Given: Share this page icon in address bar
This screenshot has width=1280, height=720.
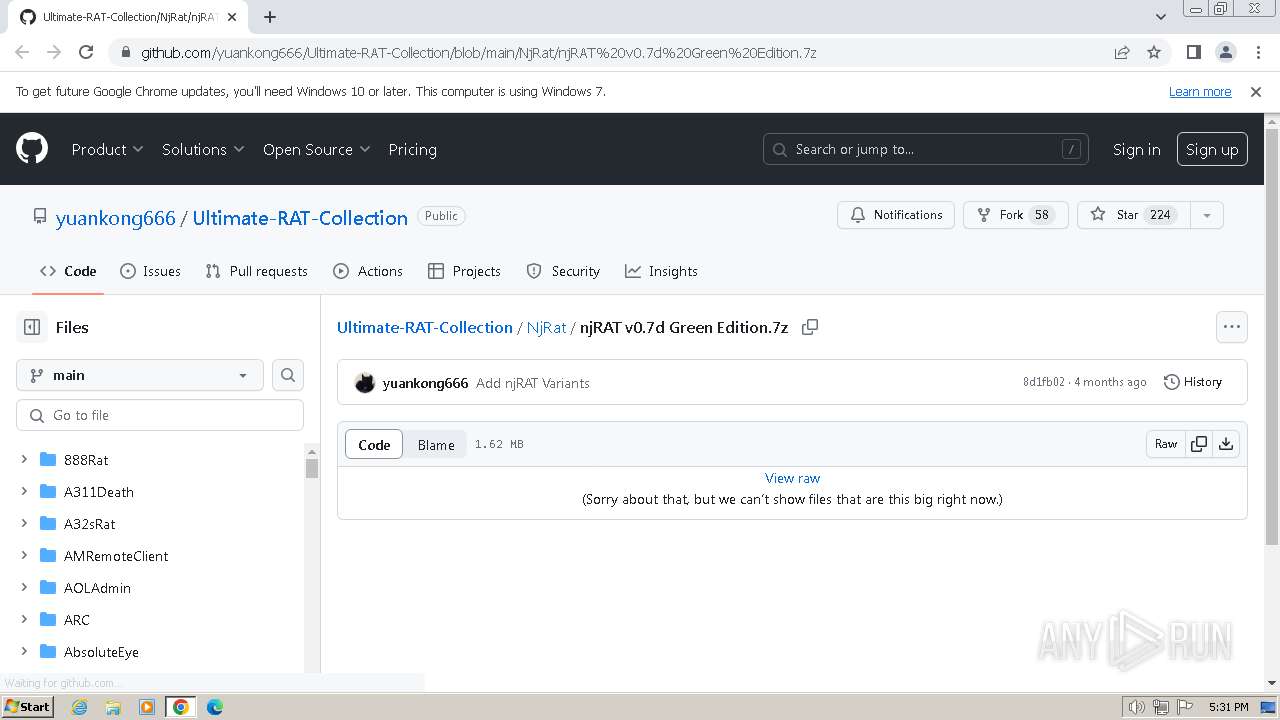Looking at the screenshot, I should pos(1122,52).
